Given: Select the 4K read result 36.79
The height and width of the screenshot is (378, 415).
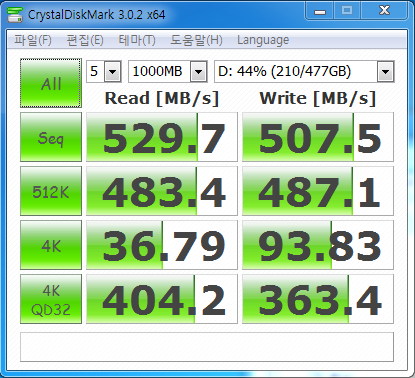Looking at the screenshot, I should click(x=162, y=245).
